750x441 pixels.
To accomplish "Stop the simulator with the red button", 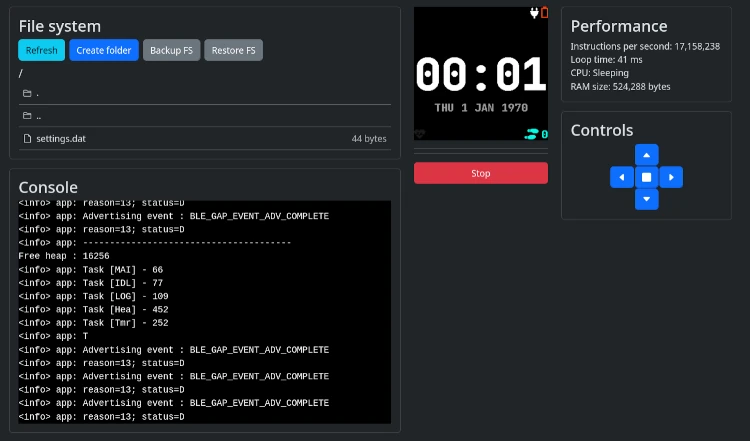I will 480,173.
